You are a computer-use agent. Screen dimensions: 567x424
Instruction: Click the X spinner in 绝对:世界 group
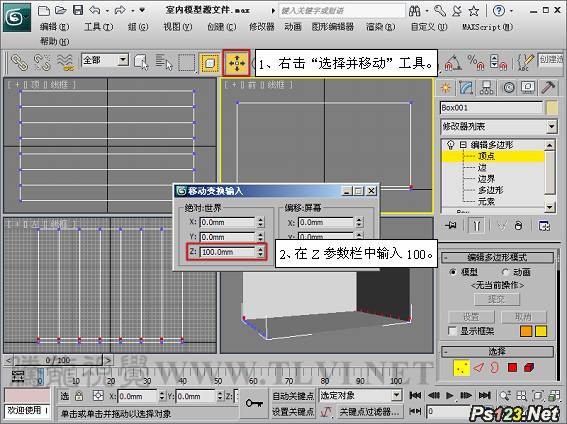260,222
